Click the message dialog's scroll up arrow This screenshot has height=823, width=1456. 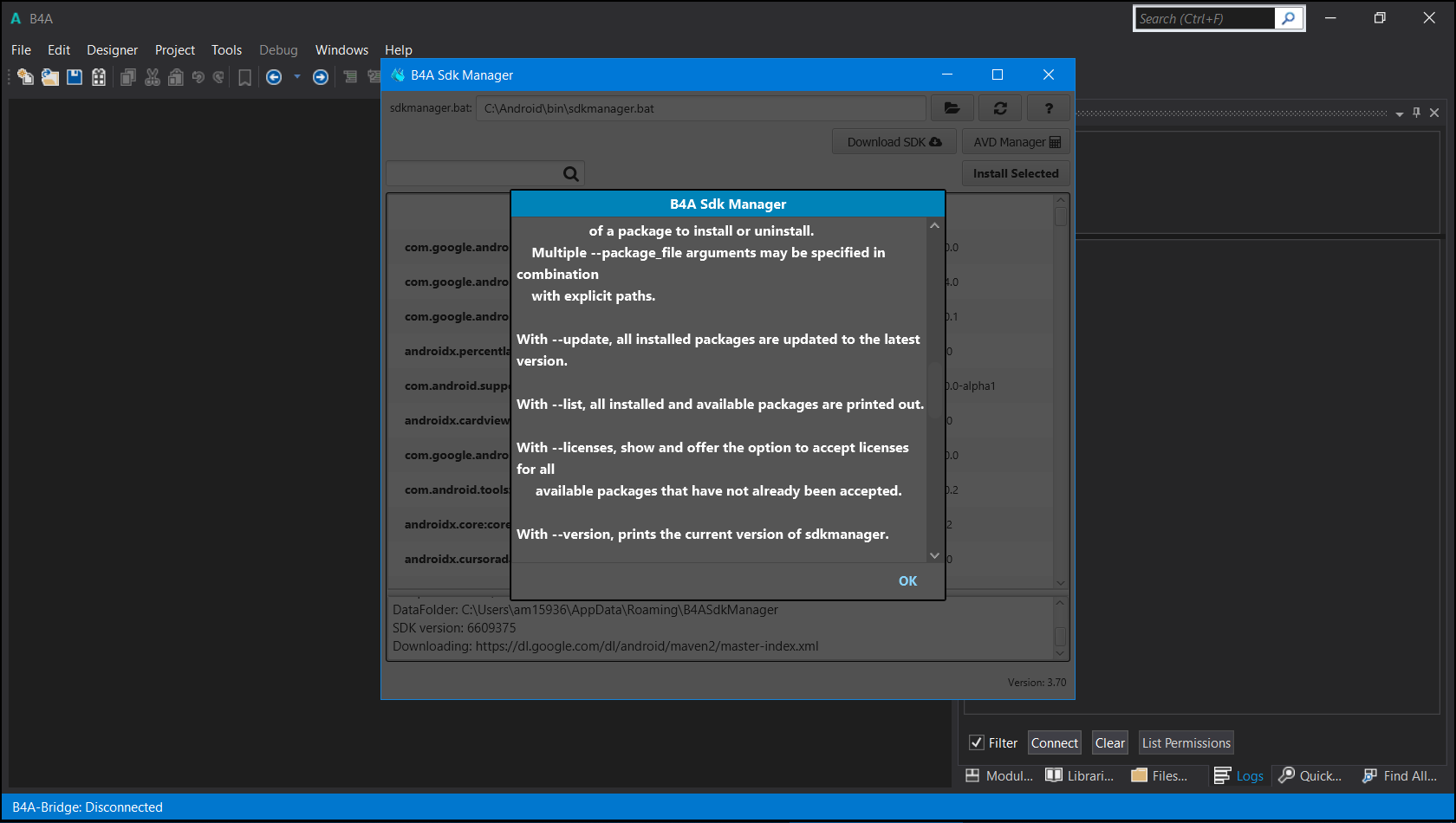934,225
